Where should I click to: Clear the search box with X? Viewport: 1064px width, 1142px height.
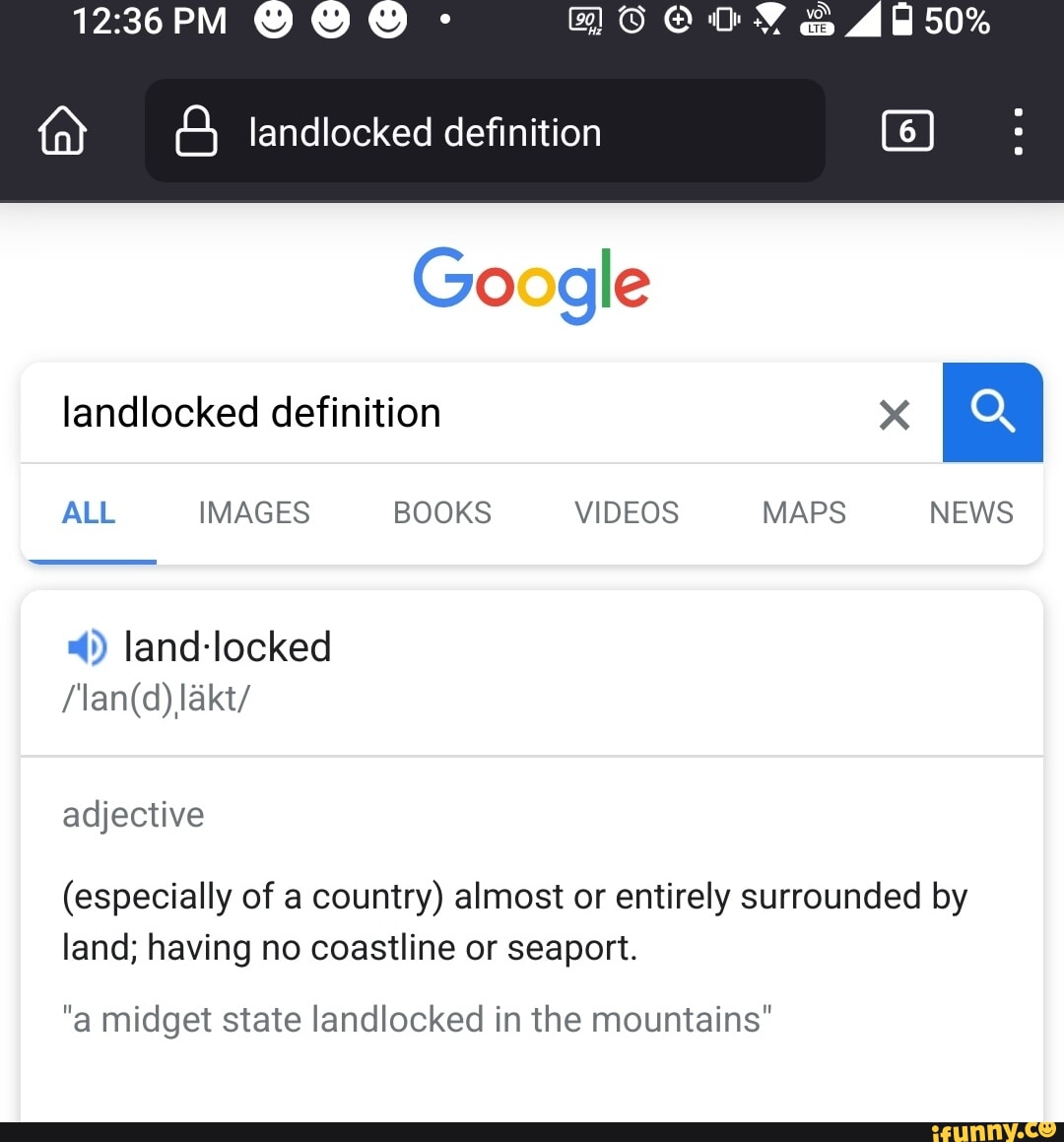tap(894, 415)
